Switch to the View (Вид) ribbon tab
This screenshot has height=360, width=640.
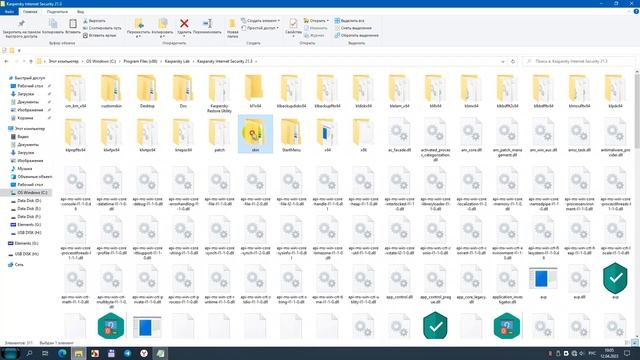[80, 12]
